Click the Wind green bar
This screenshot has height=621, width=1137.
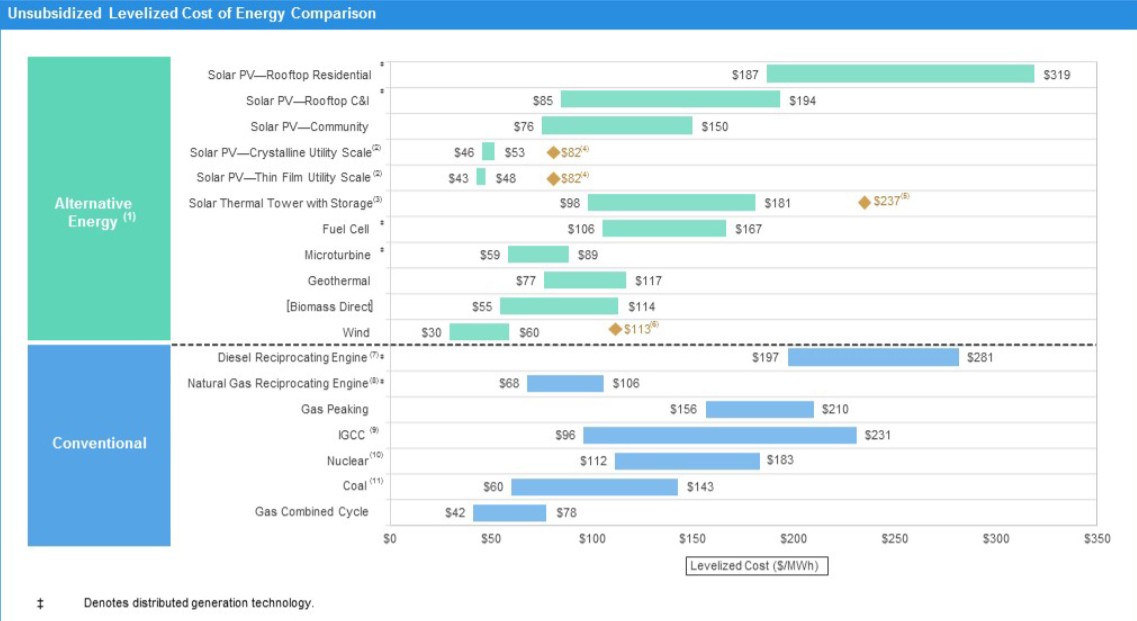click(x=479, y=332)
